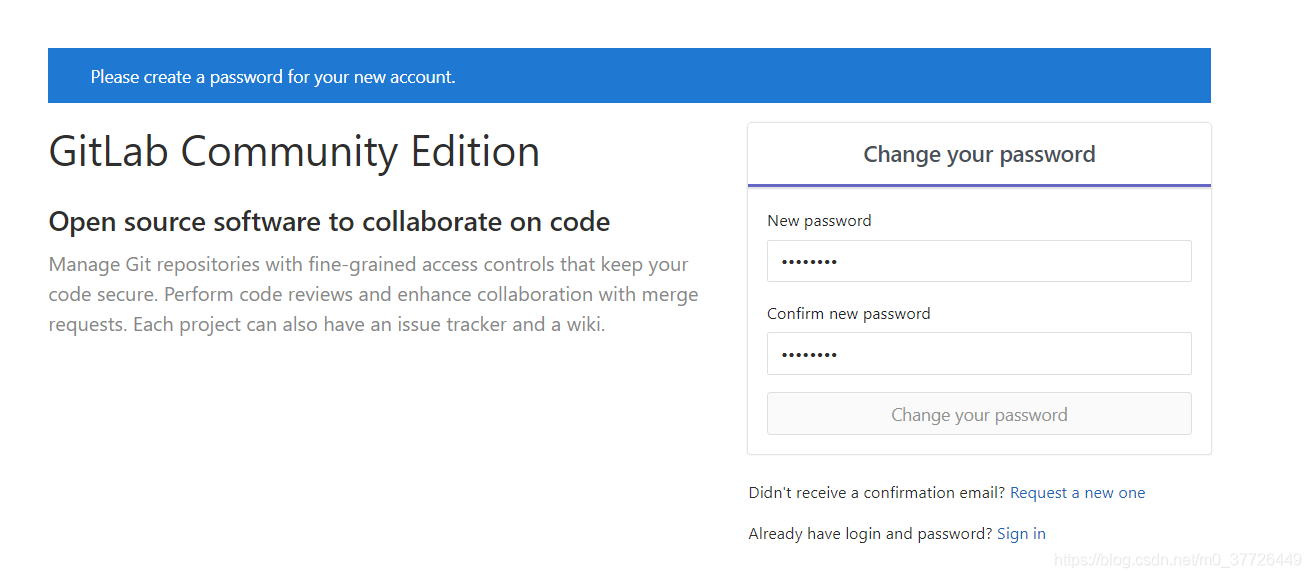Click the Already have login and password text
Viewport: 1311px width, 578px height.
870,534
